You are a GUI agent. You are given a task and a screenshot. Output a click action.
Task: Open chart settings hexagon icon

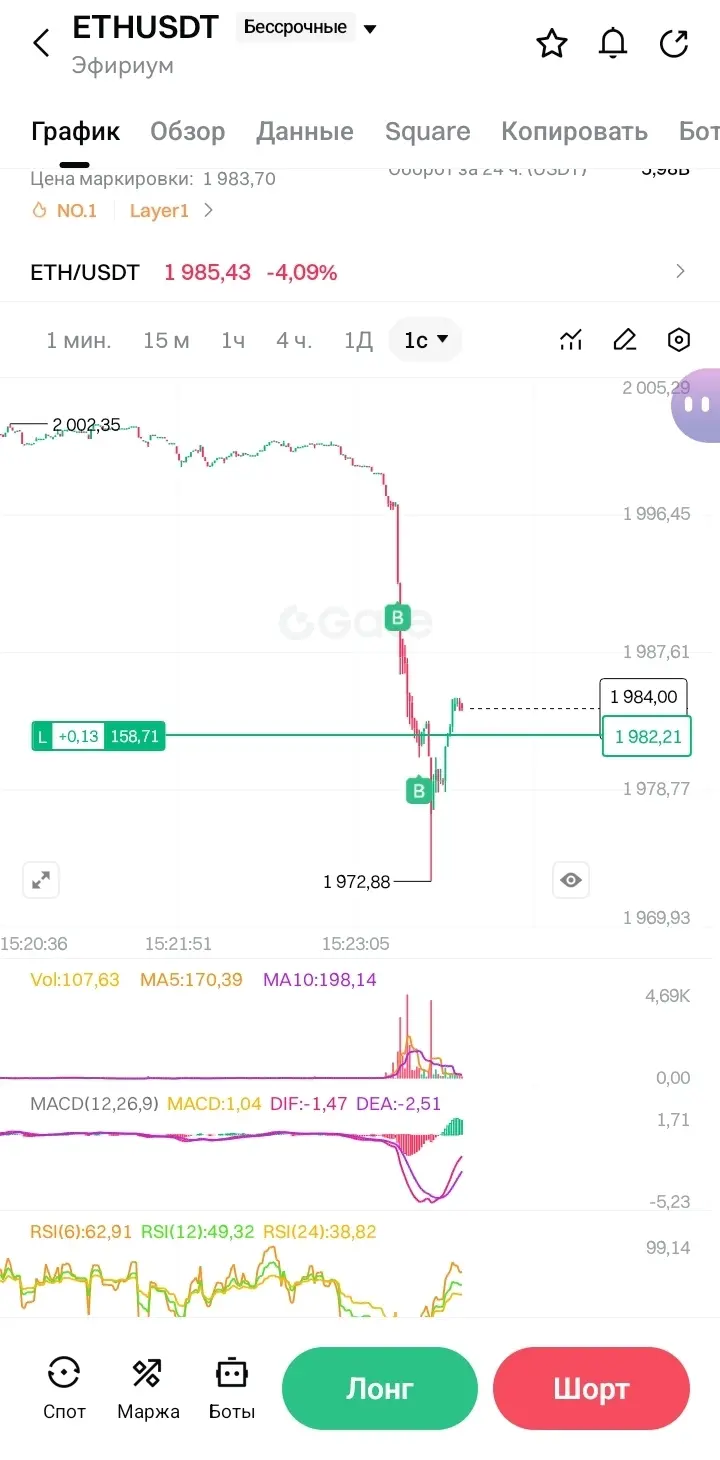click(679, 340)
